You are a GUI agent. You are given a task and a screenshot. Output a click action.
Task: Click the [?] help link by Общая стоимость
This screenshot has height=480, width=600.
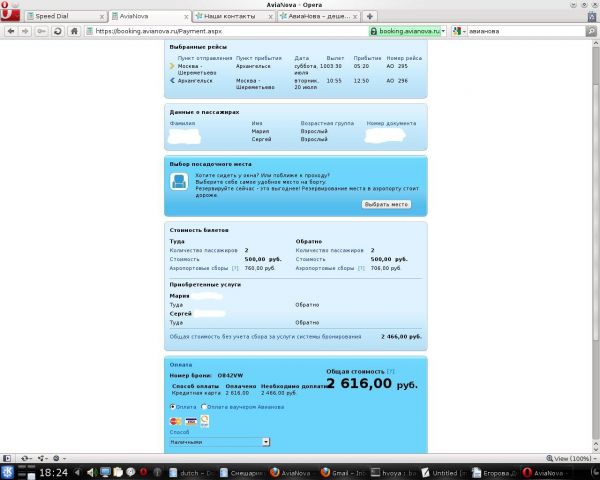click(390, 372)
